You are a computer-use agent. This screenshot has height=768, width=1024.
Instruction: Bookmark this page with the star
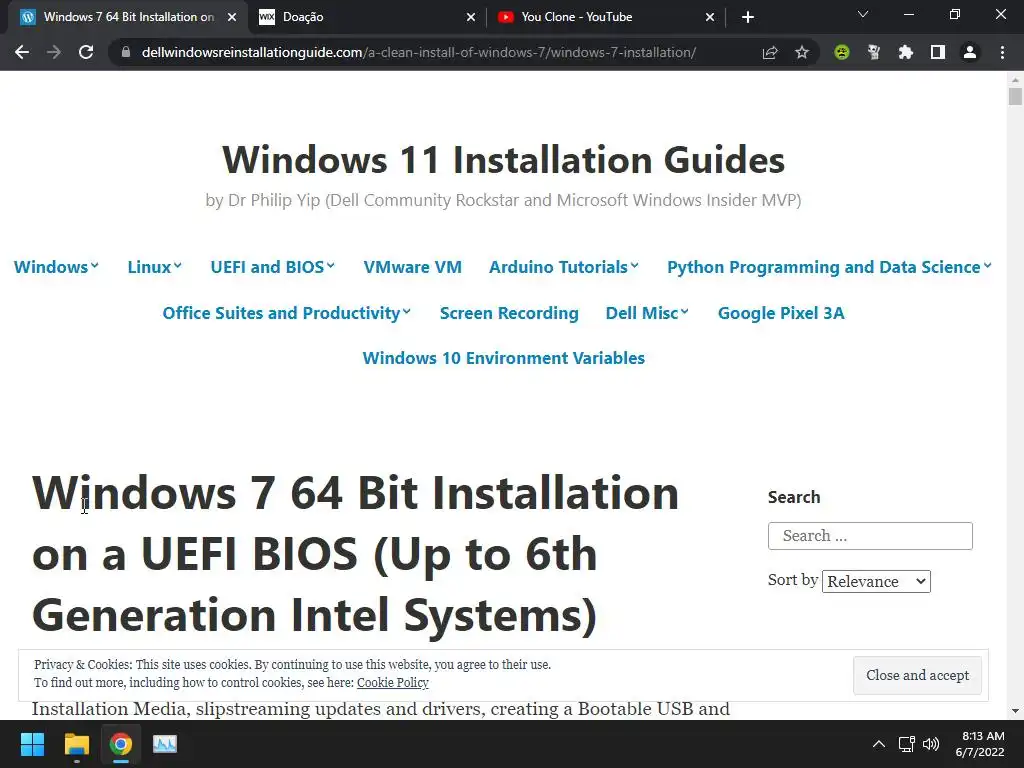802,52
